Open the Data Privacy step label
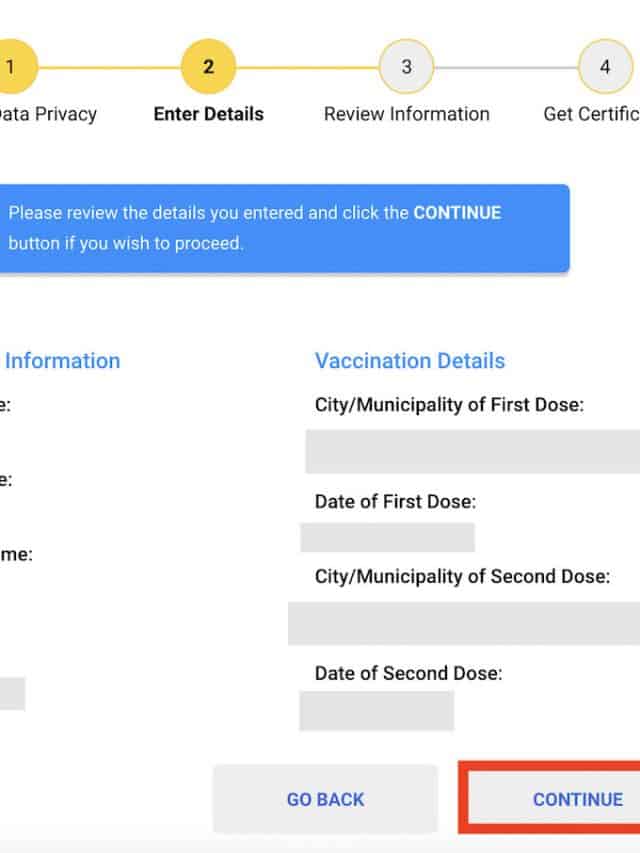The width and height of the screenshot is (640, 853). (x=48, y=114)
